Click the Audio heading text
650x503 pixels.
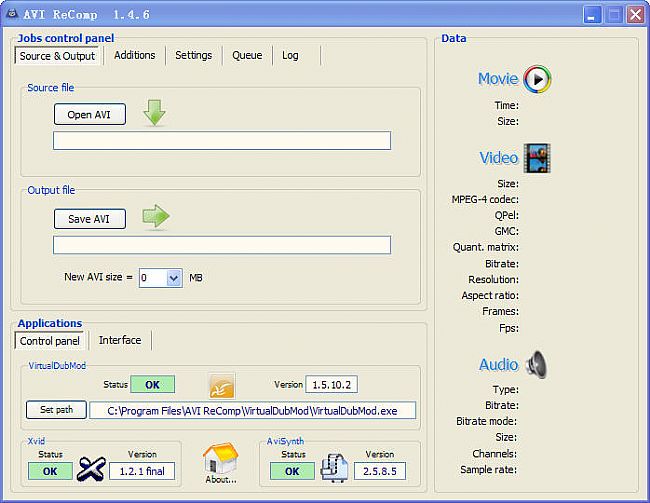click(499, 365)
